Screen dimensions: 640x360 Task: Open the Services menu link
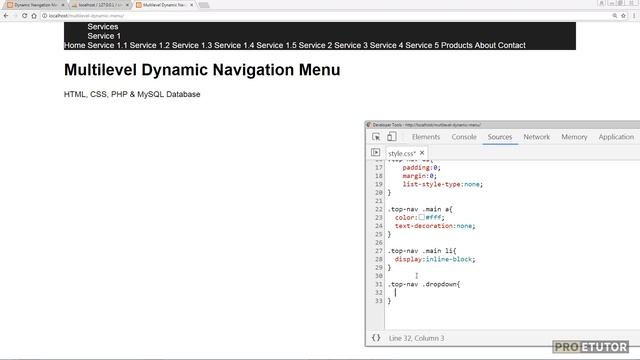(x=103, y=27)
